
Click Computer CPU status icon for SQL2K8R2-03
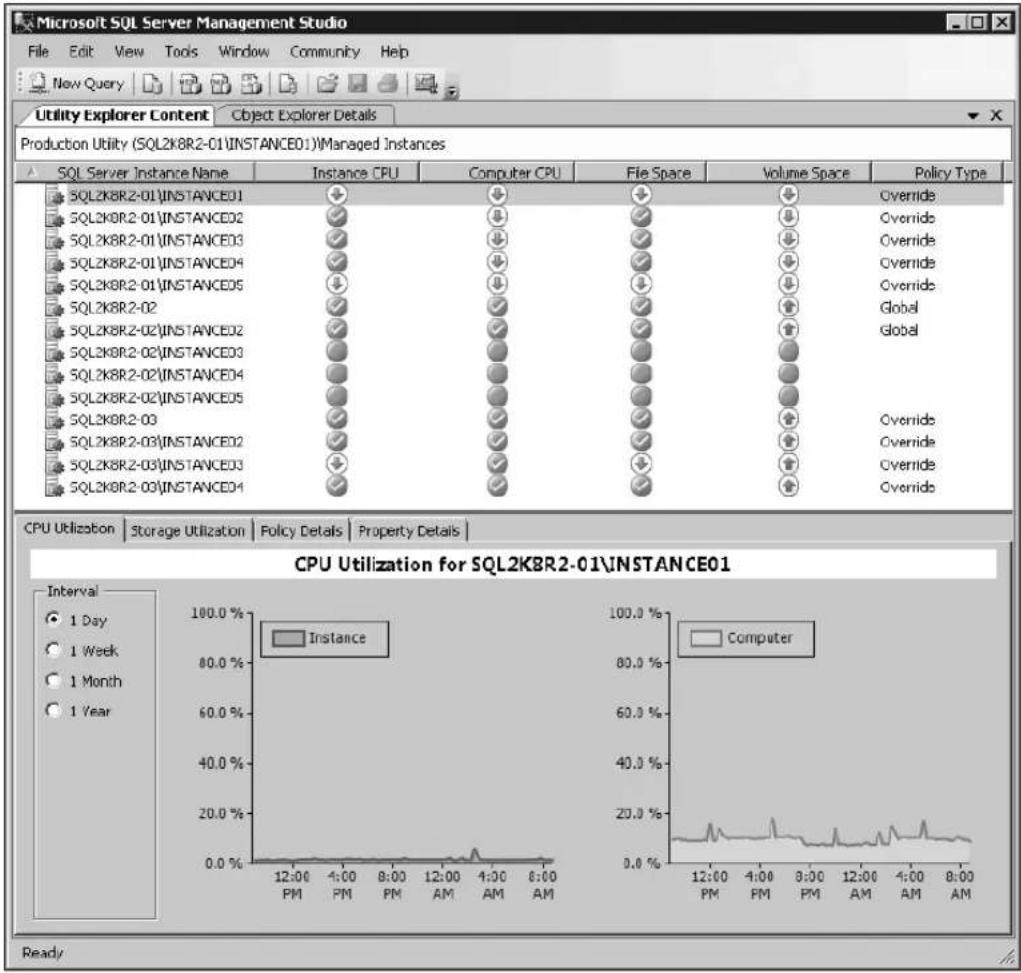pyautogui.click(x=497, y=418)
